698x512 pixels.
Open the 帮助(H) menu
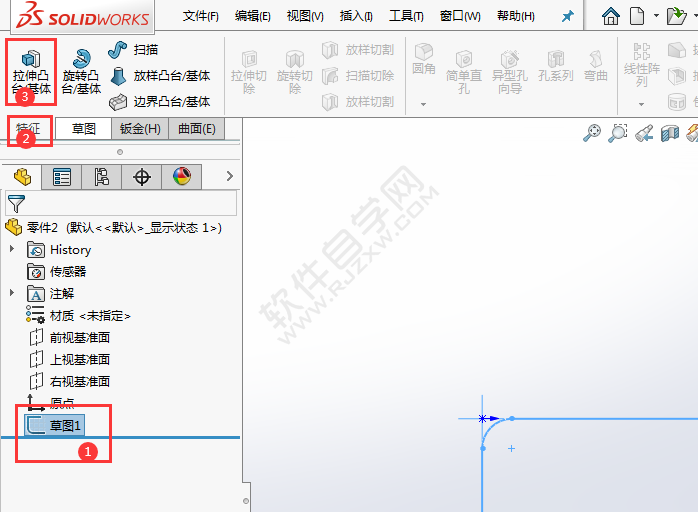(515, 16)
